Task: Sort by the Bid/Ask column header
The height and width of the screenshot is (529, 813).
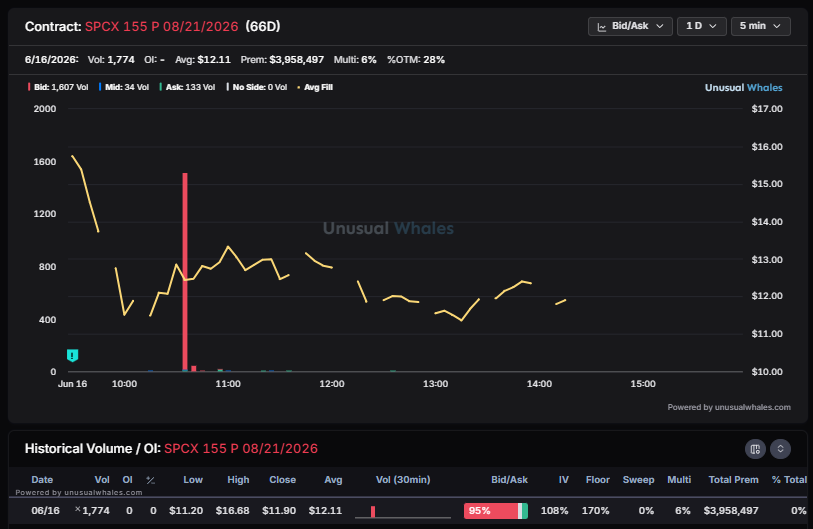Action: coord(509,480)
